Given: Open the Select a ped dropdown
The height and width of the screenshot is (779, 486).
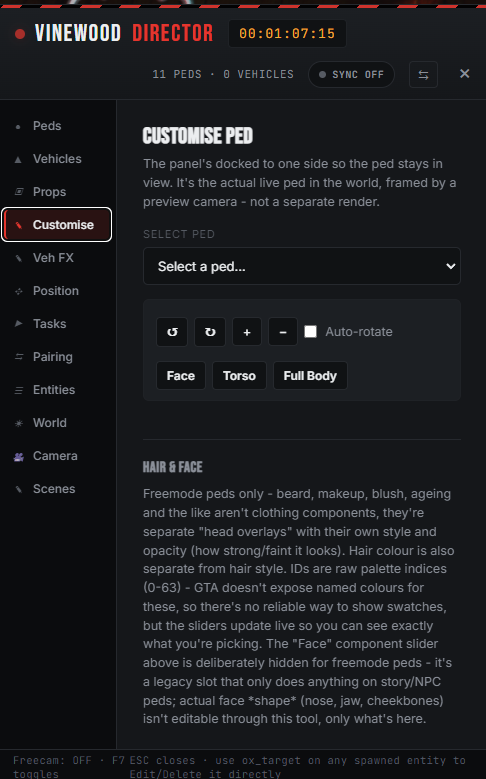Looking at the screenshot, I should coord(302,266).
